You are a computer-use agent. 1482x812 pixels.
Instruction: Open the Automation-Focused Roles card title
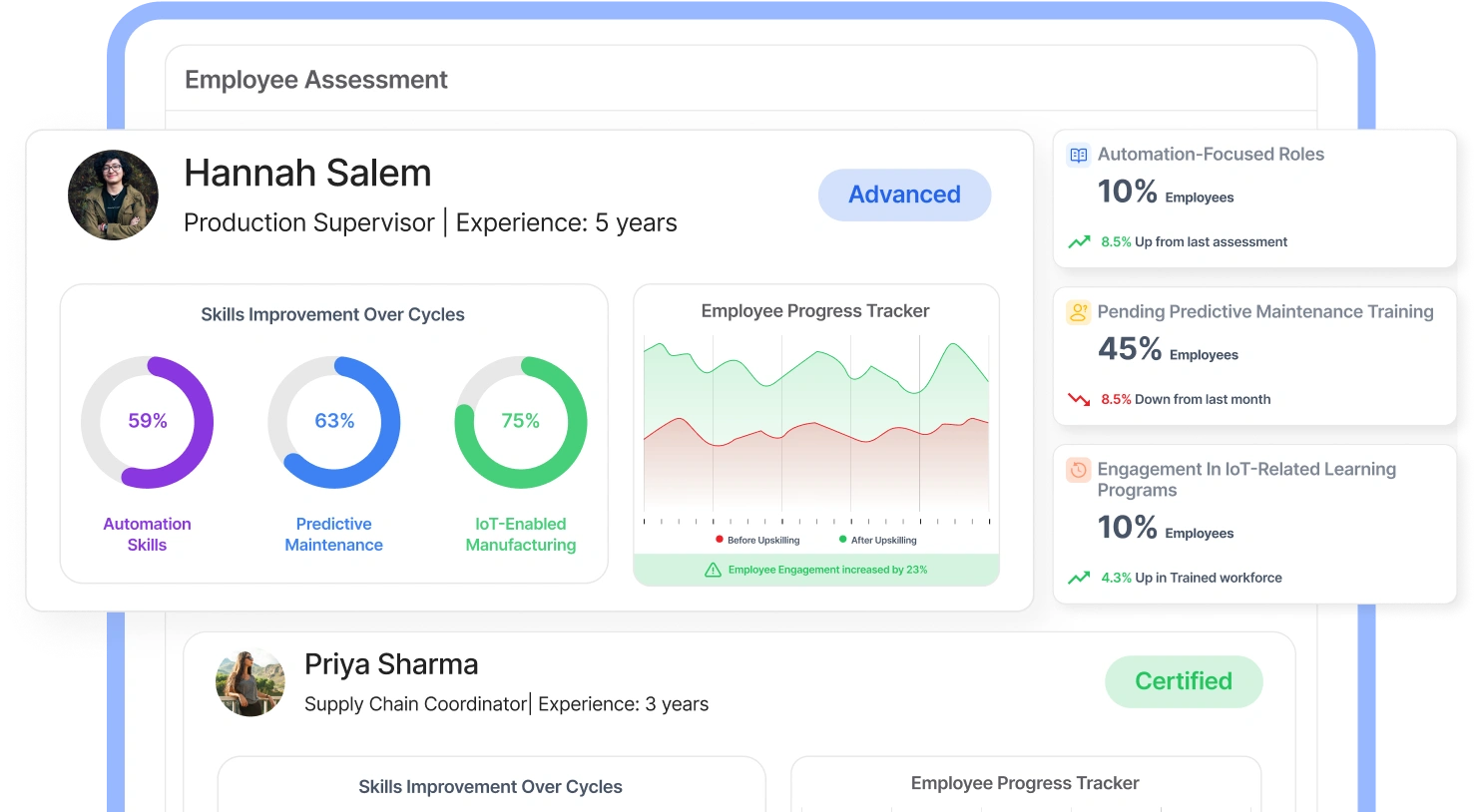[1211, 155]
